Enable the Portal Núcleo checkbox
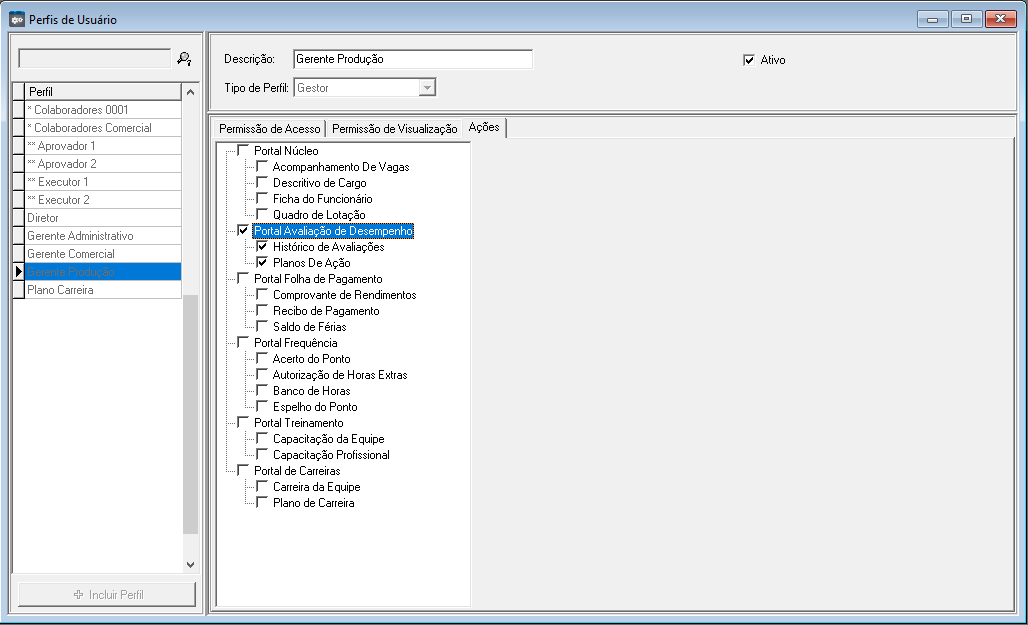This screenshot has height=625, width=1028. 243,151
